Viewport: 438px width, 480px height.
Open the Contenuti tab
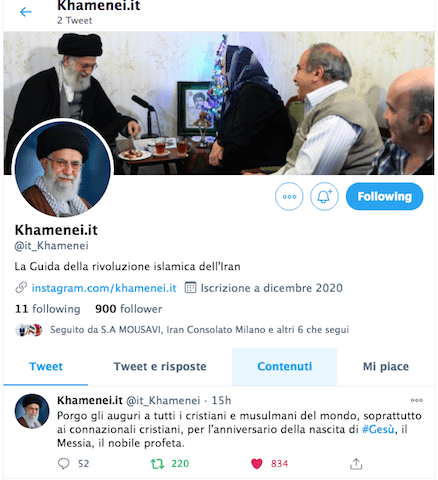[x=285, y=367]
